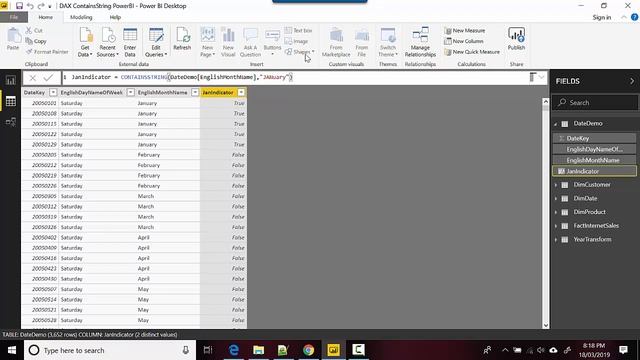Image resolution: width=640 pixels, height=360 pixels.
Task: Click New Quick Measure
Action: click(x=472, y=52)
